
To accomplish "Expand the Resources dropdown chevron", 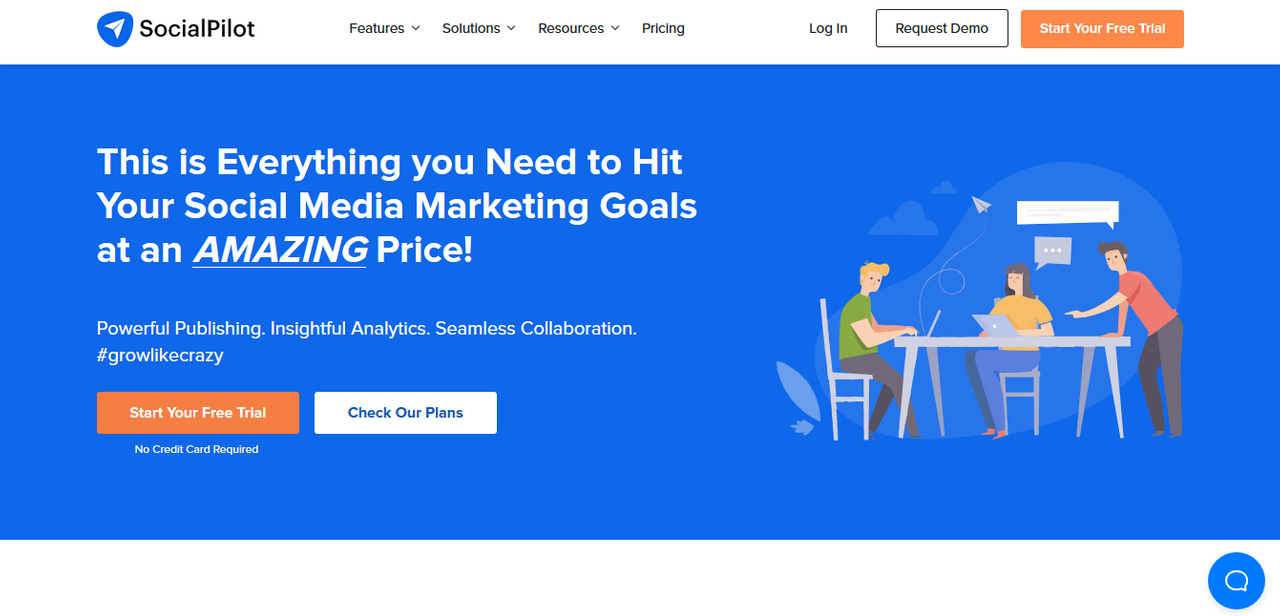I will (x=615, y=28).
